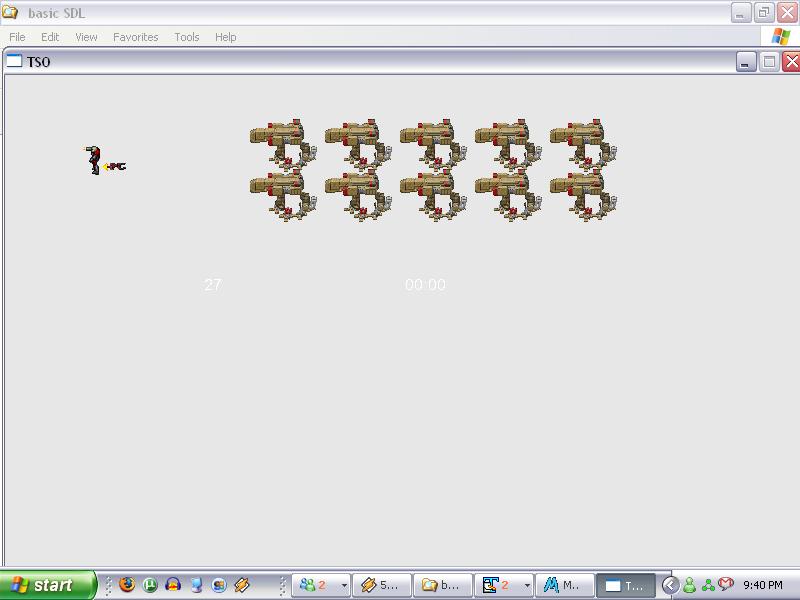The image size is (800, 600).
Task: Open uTorrent from the Quick Launch bar
Action: [149, 585]
